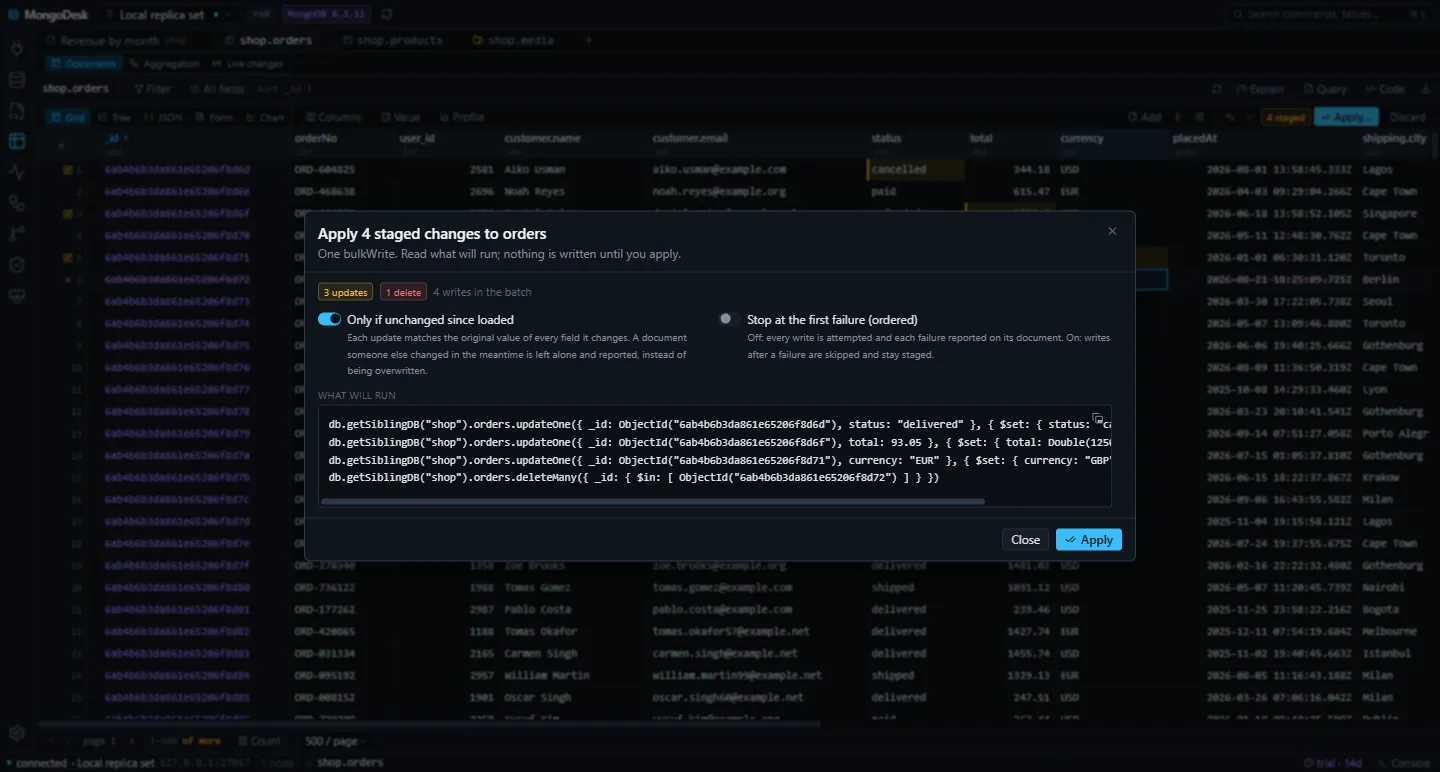The height and width of the screenshot is (772, 1440).
Task: Click the reload icon left of Explain
Action: [1216, 89]
